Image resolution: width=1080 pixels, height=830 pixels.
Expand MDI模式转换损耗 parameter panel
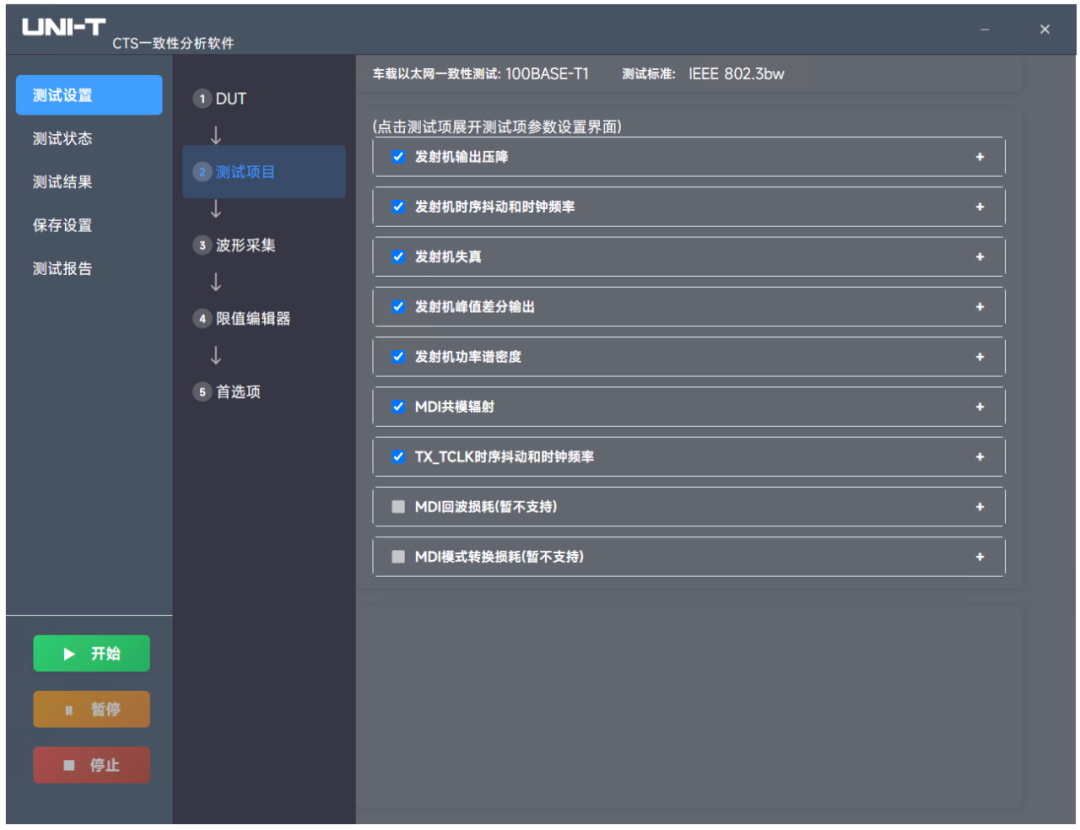pyautogui.click(x=689, y=557)
